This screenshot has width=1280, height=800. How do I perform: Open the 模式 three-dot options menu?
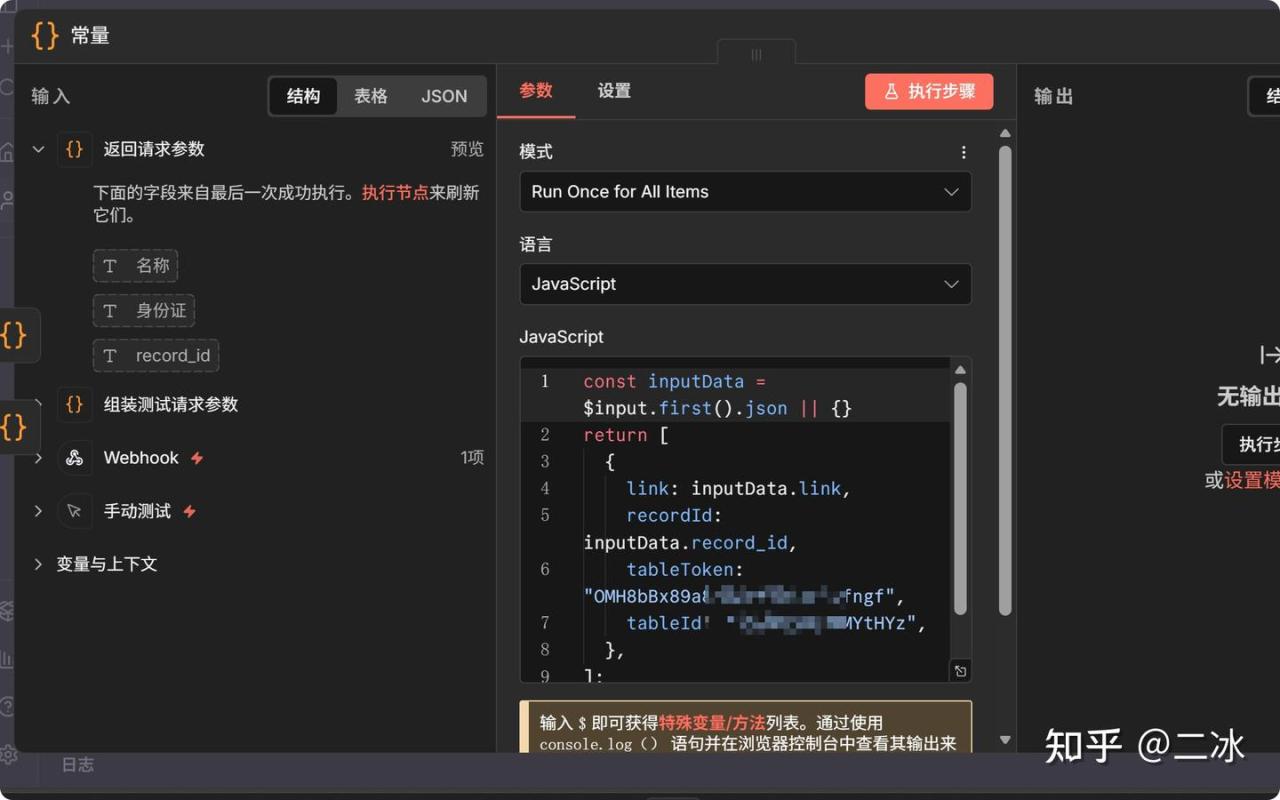[963, 152]
